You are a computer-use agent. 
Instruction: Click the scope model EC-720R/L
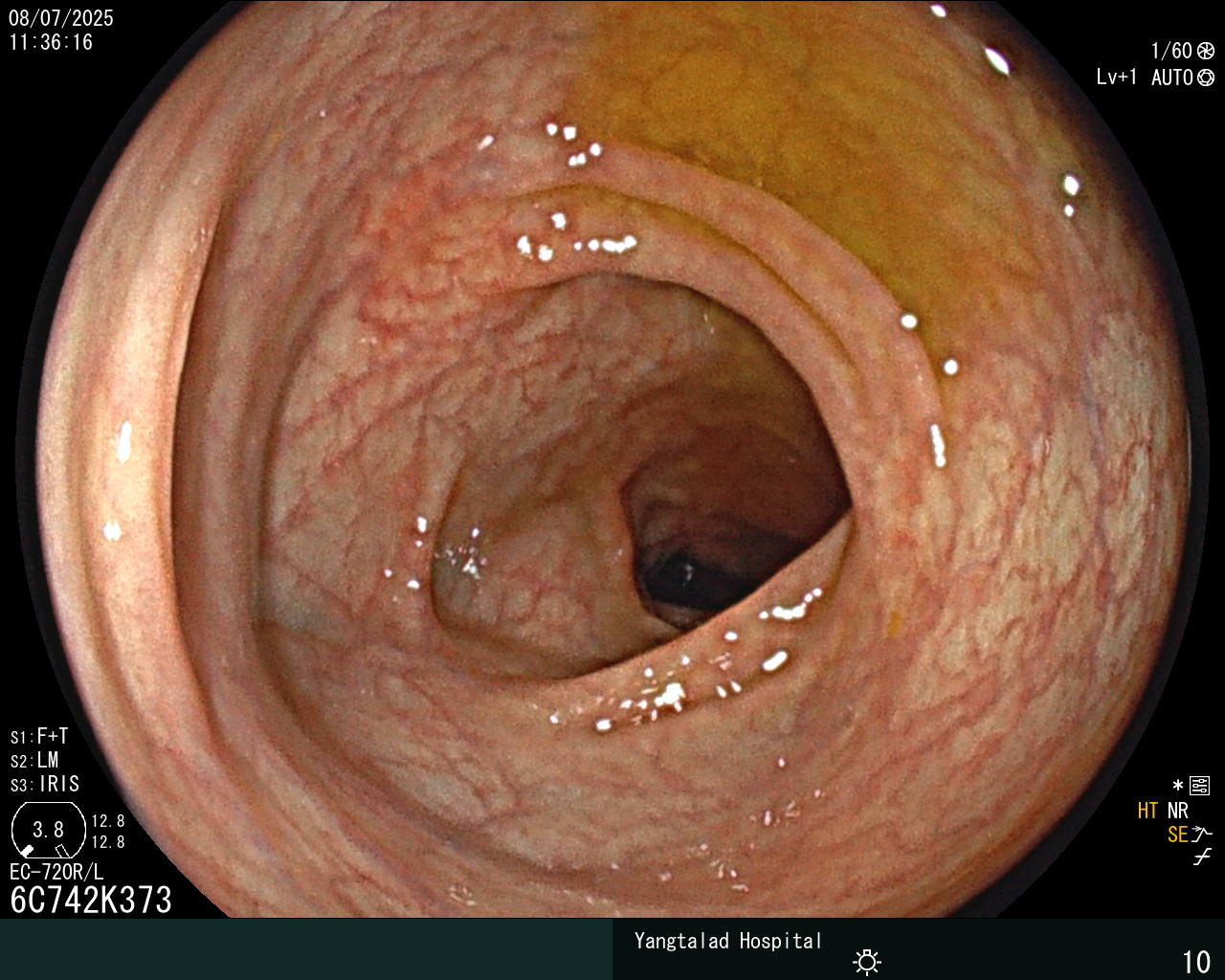click(x=56, y=872)
